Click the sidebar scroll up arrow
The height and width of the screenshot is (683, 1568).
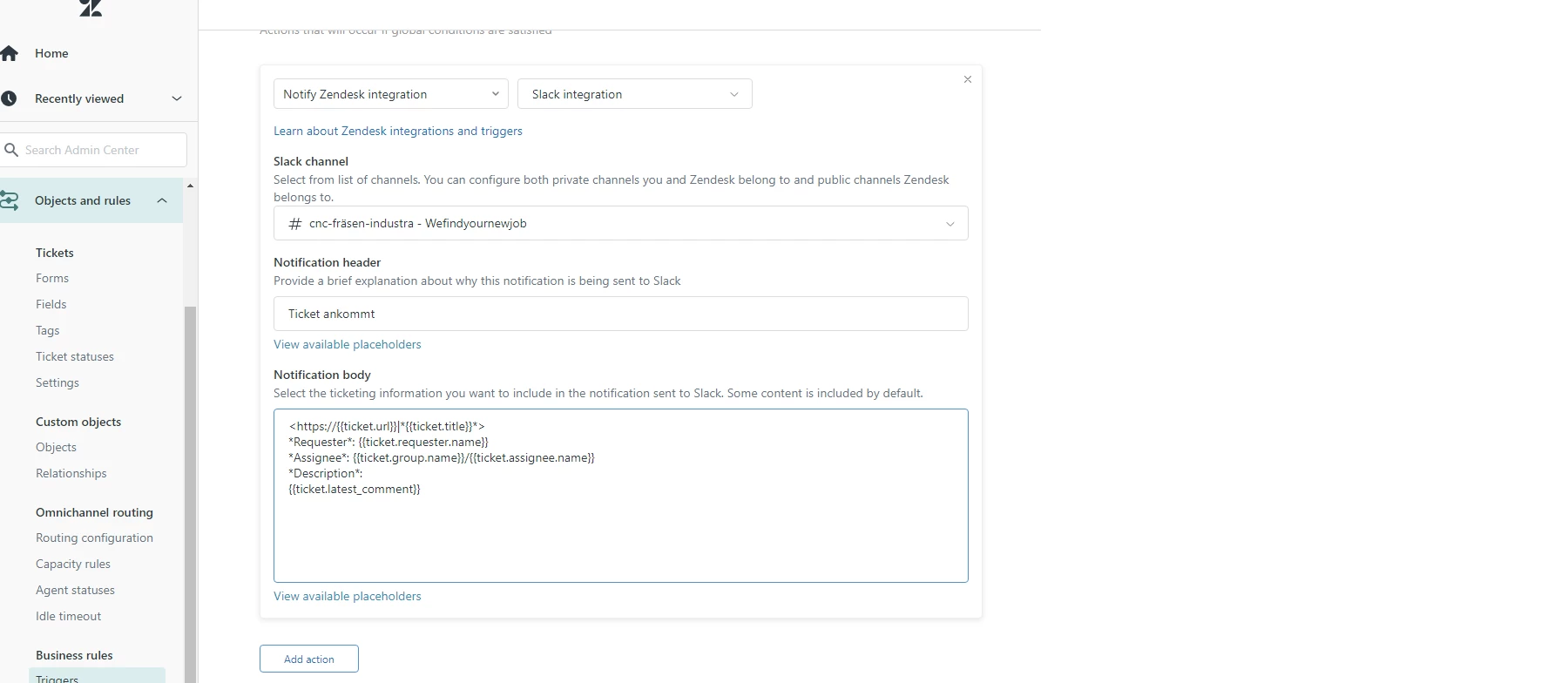[x=190, y=186]
